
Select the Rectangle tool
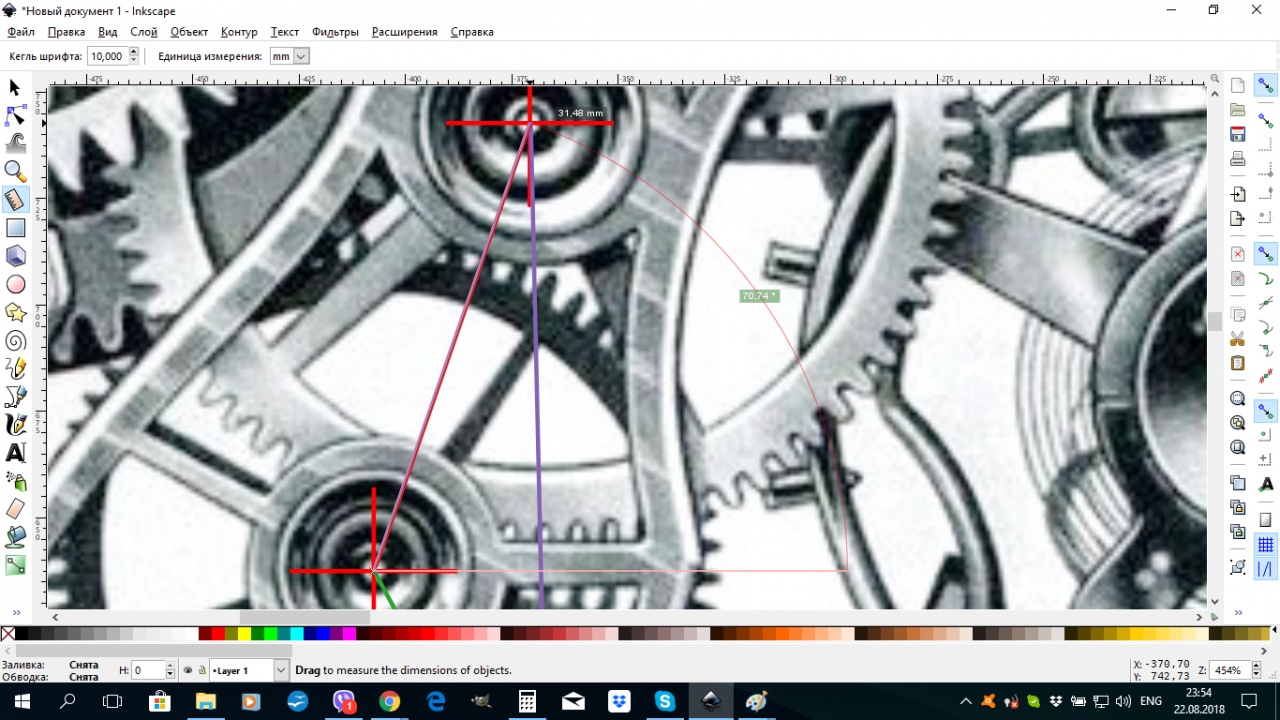click(15, 228)
